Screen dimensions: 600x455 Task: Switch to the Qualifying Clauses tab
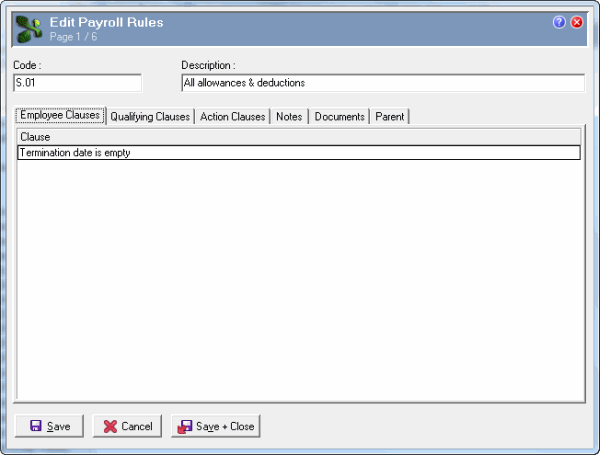click(x=150, y=117)
